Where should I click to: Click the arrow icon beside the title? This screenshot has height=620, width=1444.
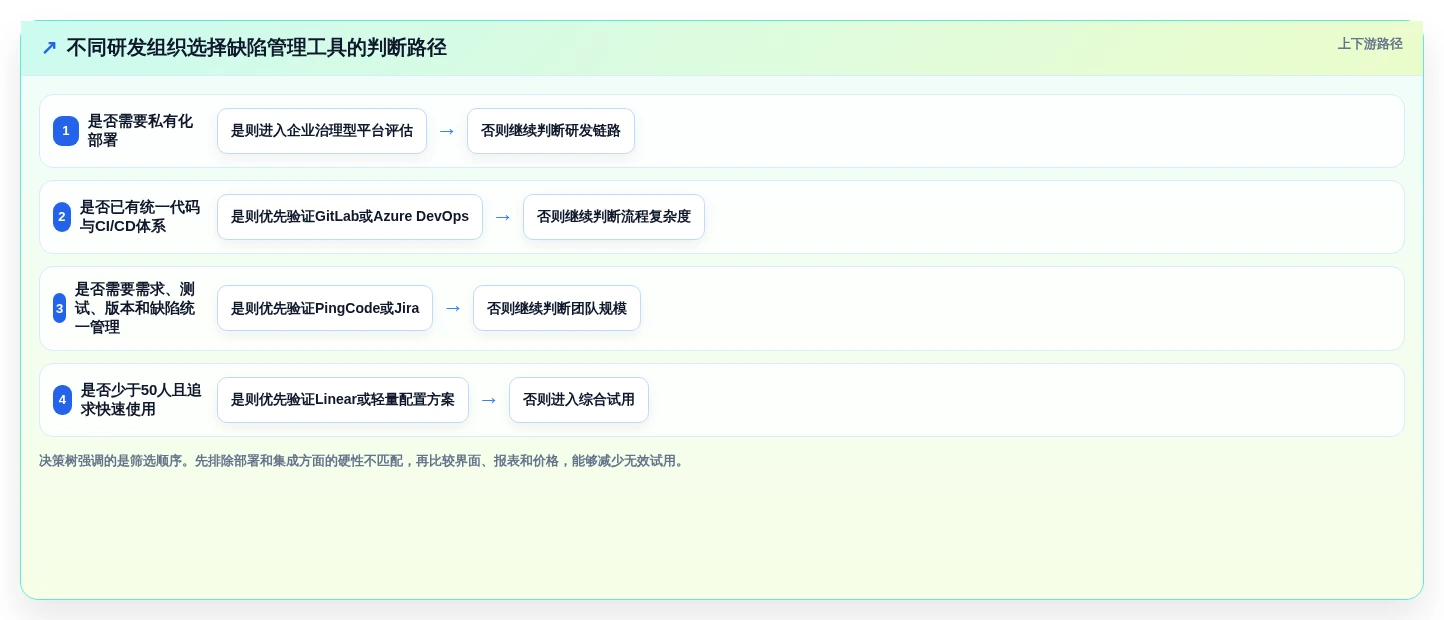click(x=49, y=48)
